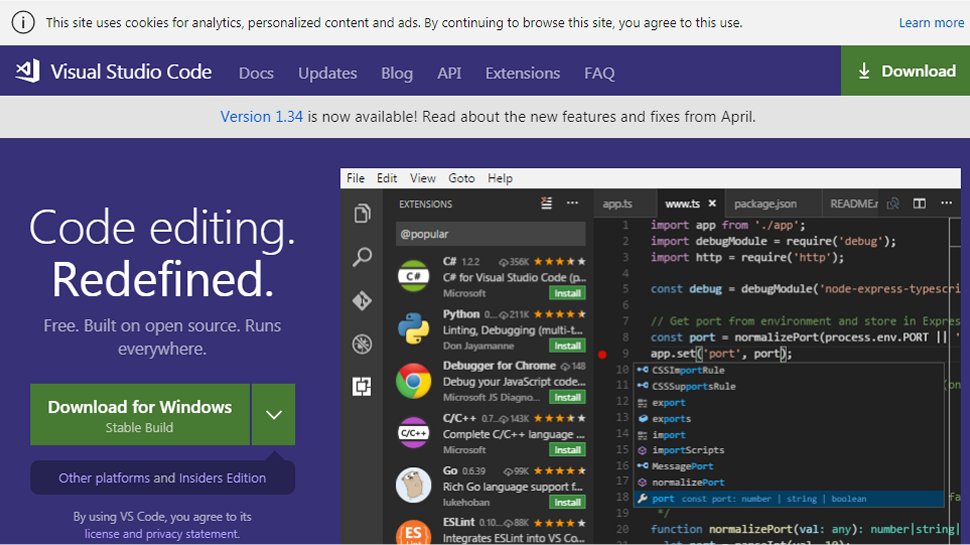The width and height of the screenshot is (970, 545).
Task: Install the Python extension
Action: point(567,346)
